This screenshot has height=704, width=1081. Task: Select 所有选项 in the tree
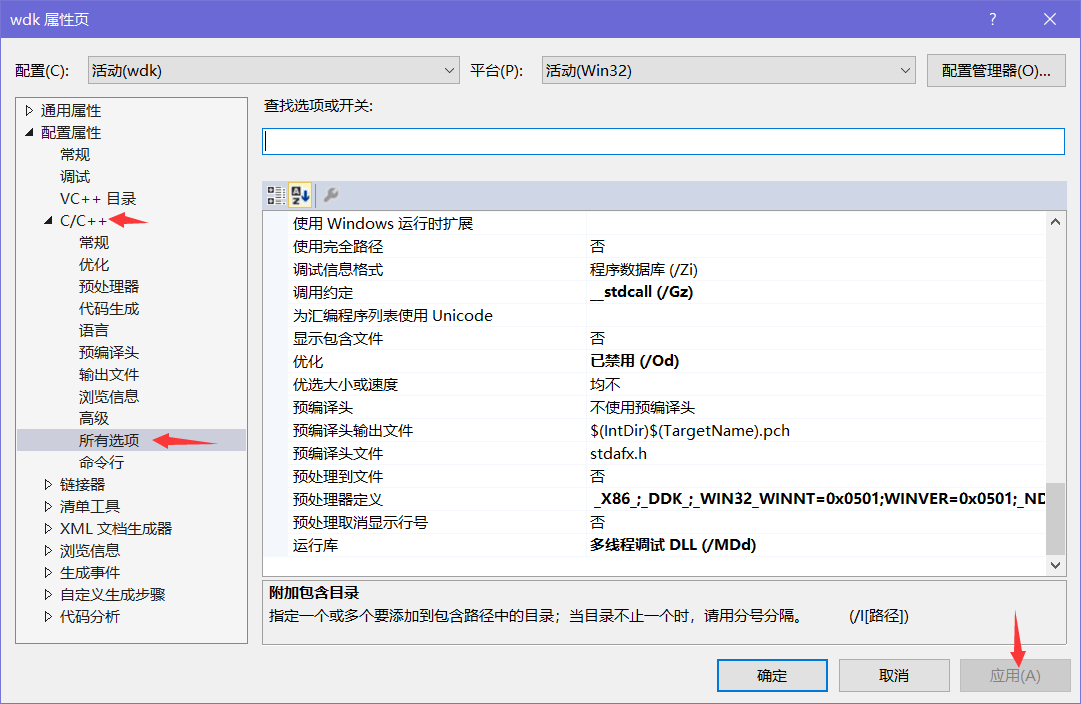click(x=109, y=441)
